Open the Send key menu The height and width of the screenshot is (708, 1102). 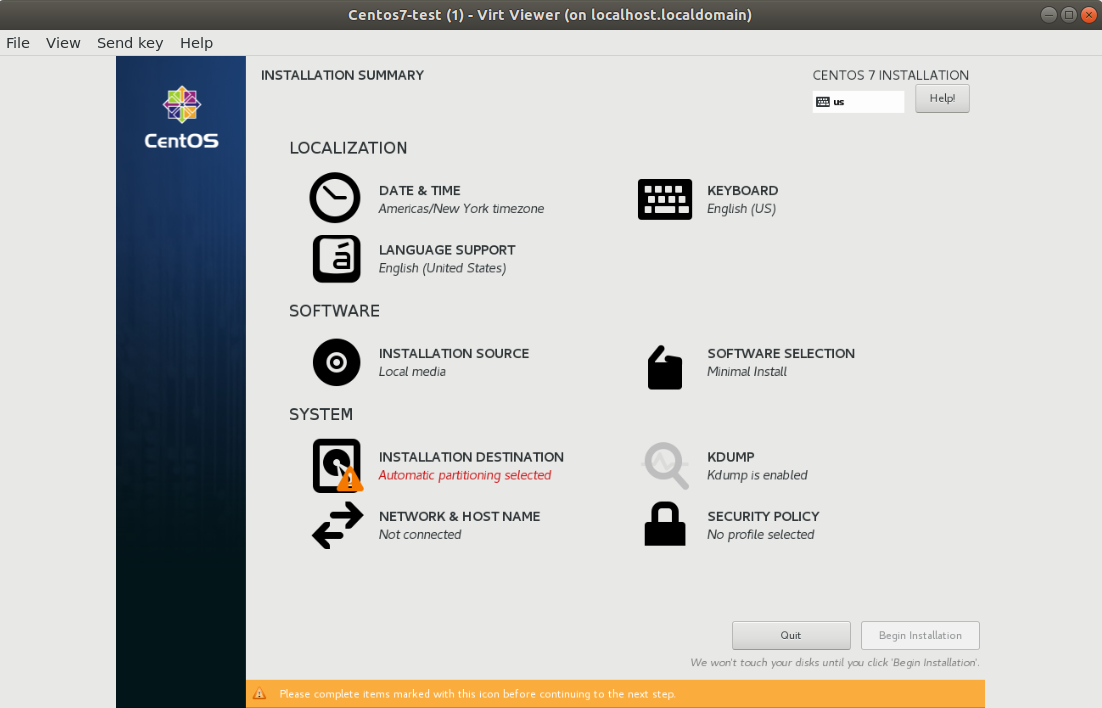pos(130,43)
